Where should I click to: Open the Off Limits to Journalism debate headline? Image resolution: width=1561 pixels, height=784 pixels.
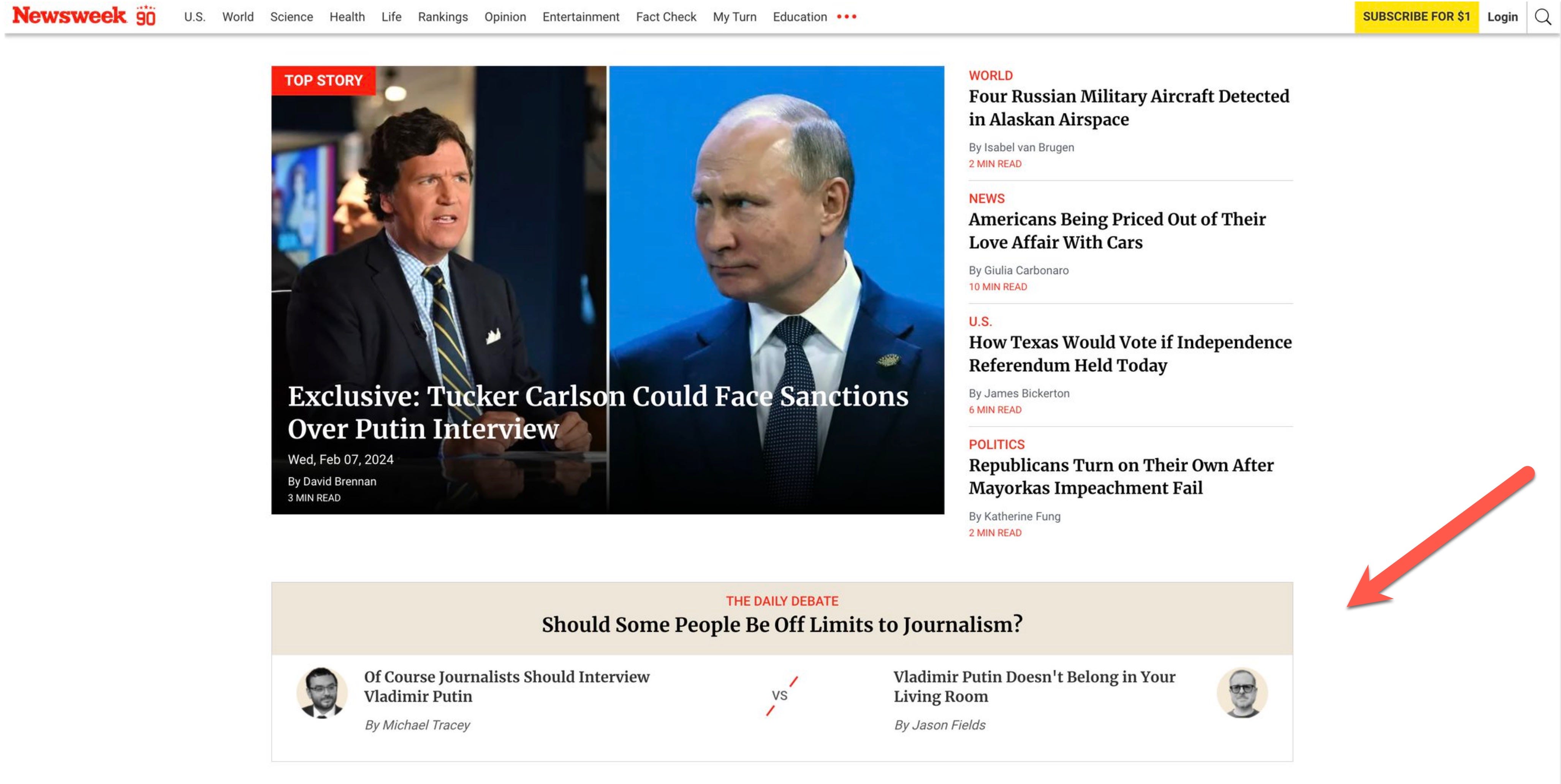[782, 625]
